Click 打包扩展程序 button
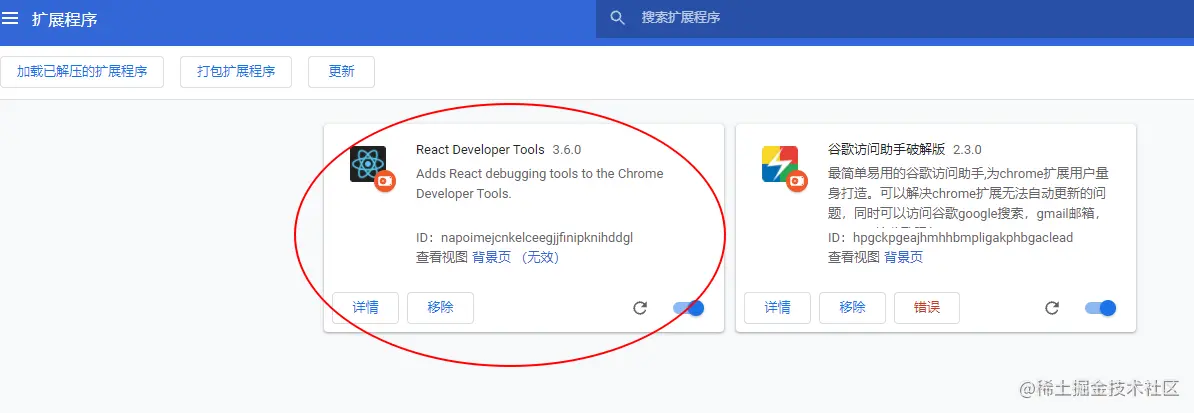Image resolution: width=1194 pixels, height=413 pixels. pyautogui.click(x=236, y=72)
